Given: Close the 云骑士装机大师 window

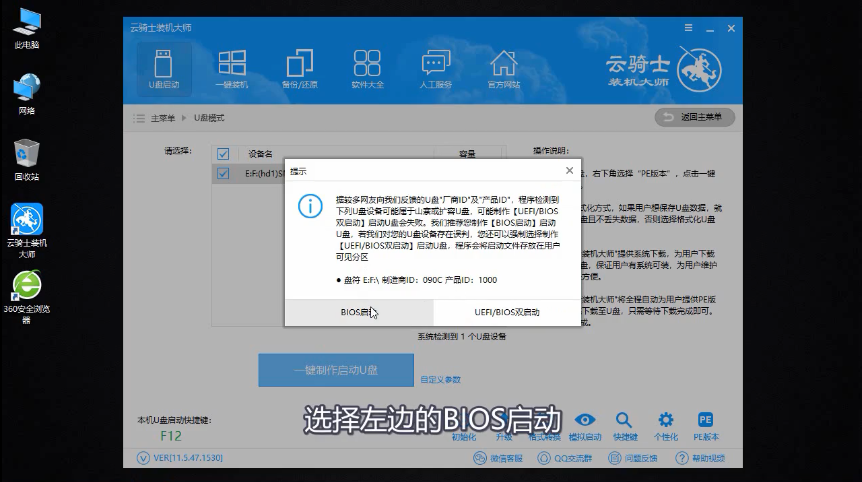Looking at the screenshot, I should [731, 28].
